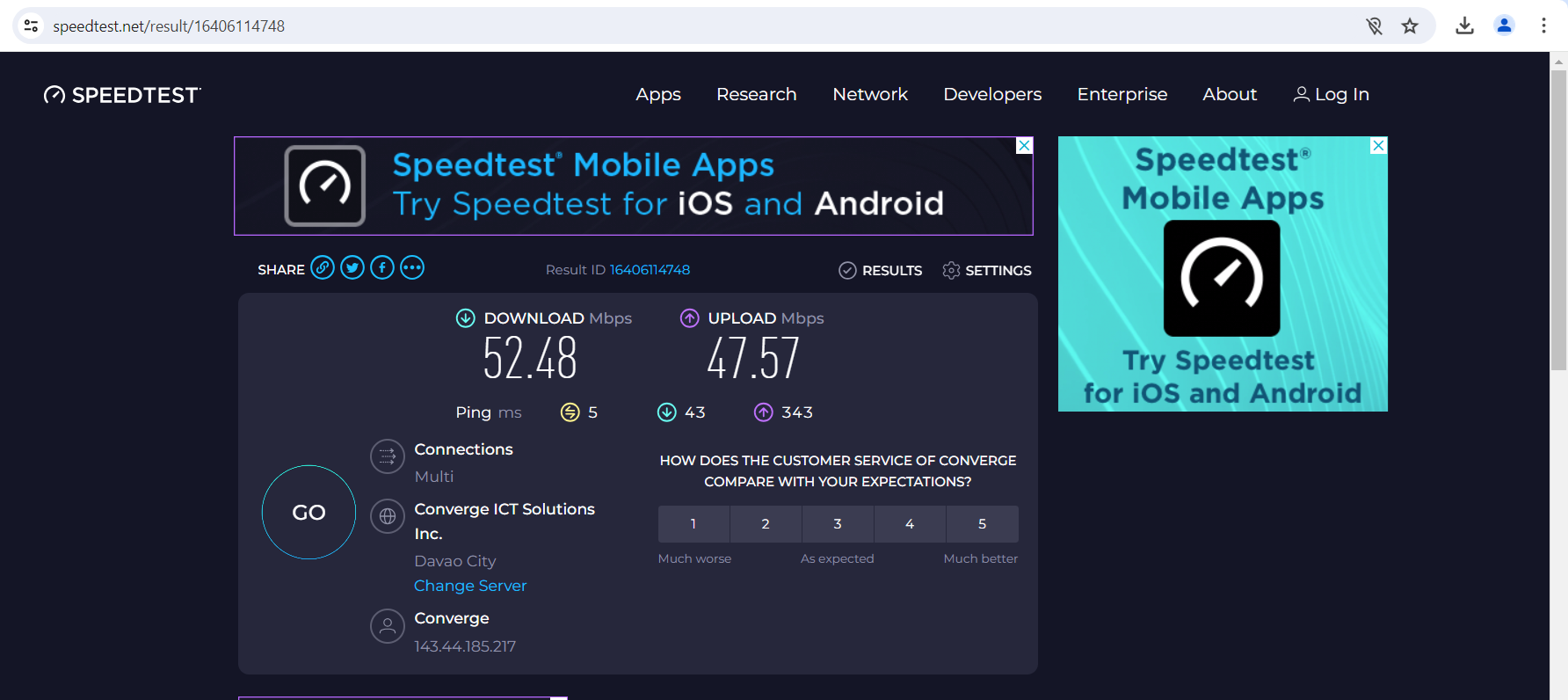Click the page vertical scrollbar thumb
Viewport: 1568px width, 700px height.
tap(1559, 220)
